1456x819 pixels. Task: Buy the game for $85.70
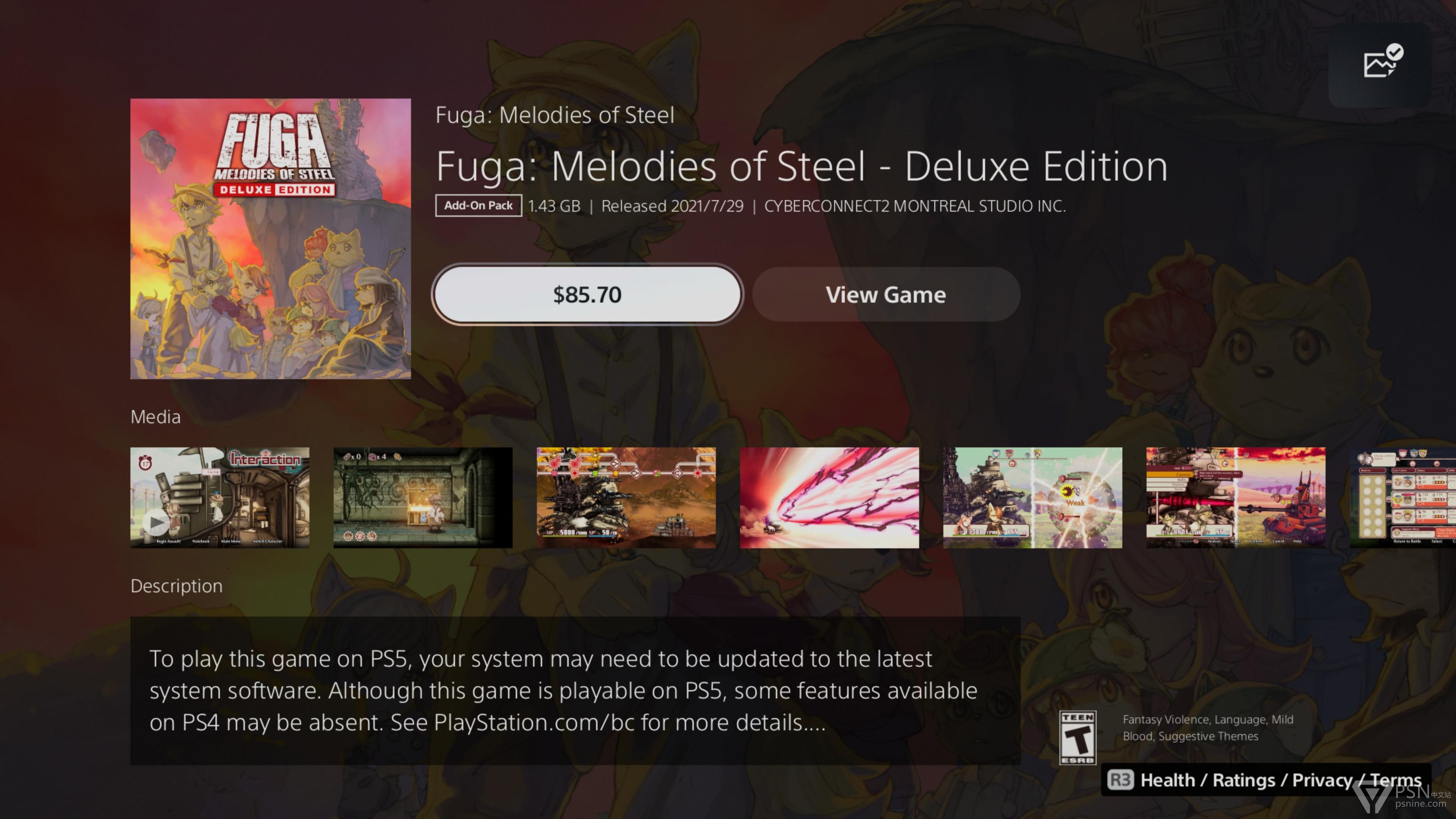coord(587,295)
